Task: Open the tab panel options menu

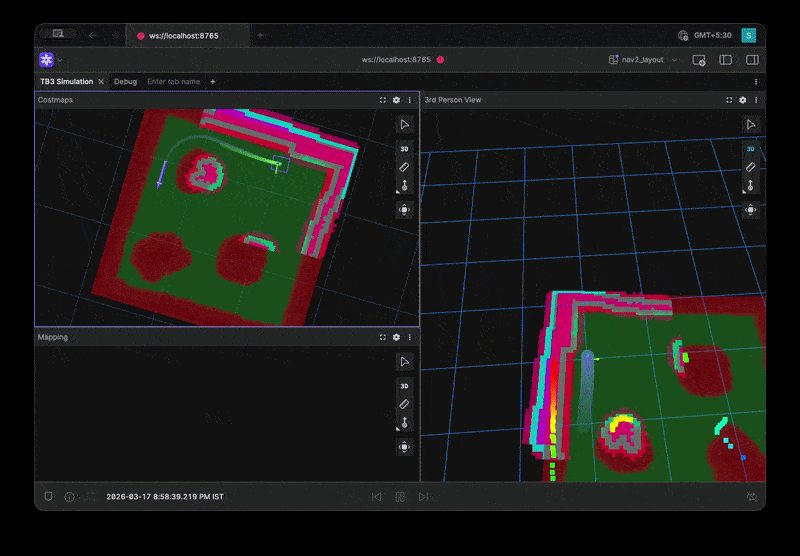Action: click(756, 82)
